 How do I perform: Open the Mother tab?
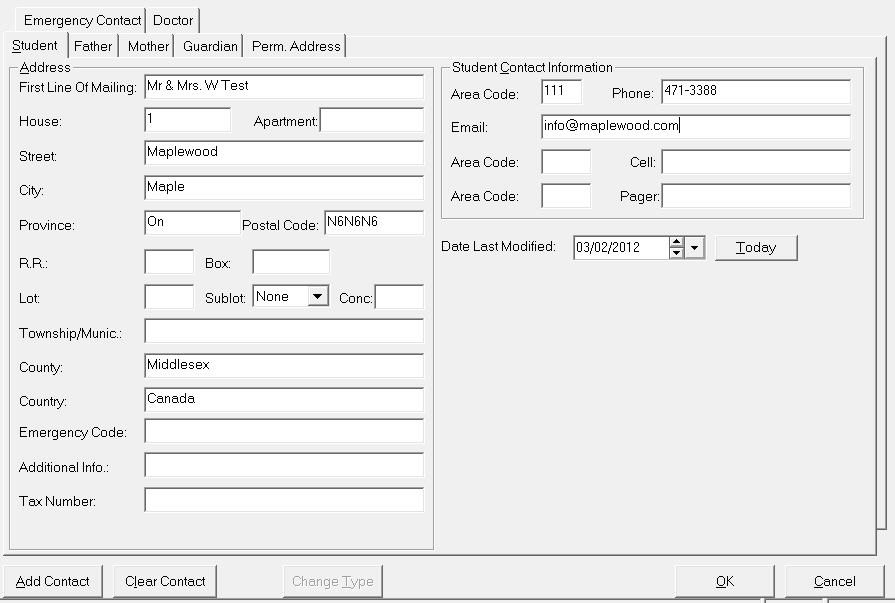[x=148, y=46]
